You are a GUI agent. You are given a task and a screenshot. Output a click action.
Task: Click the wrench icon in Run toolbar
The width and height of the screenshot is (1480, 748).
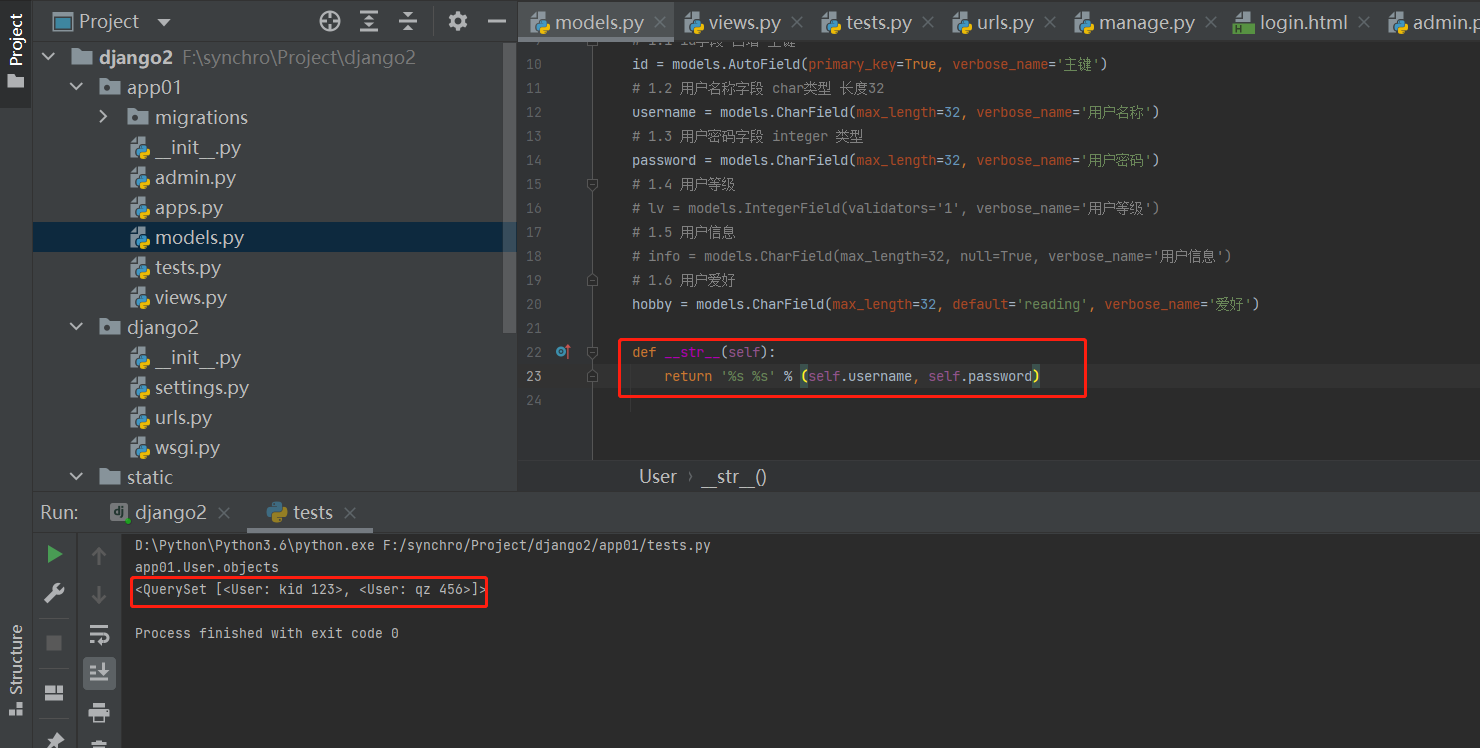point(55,594)
